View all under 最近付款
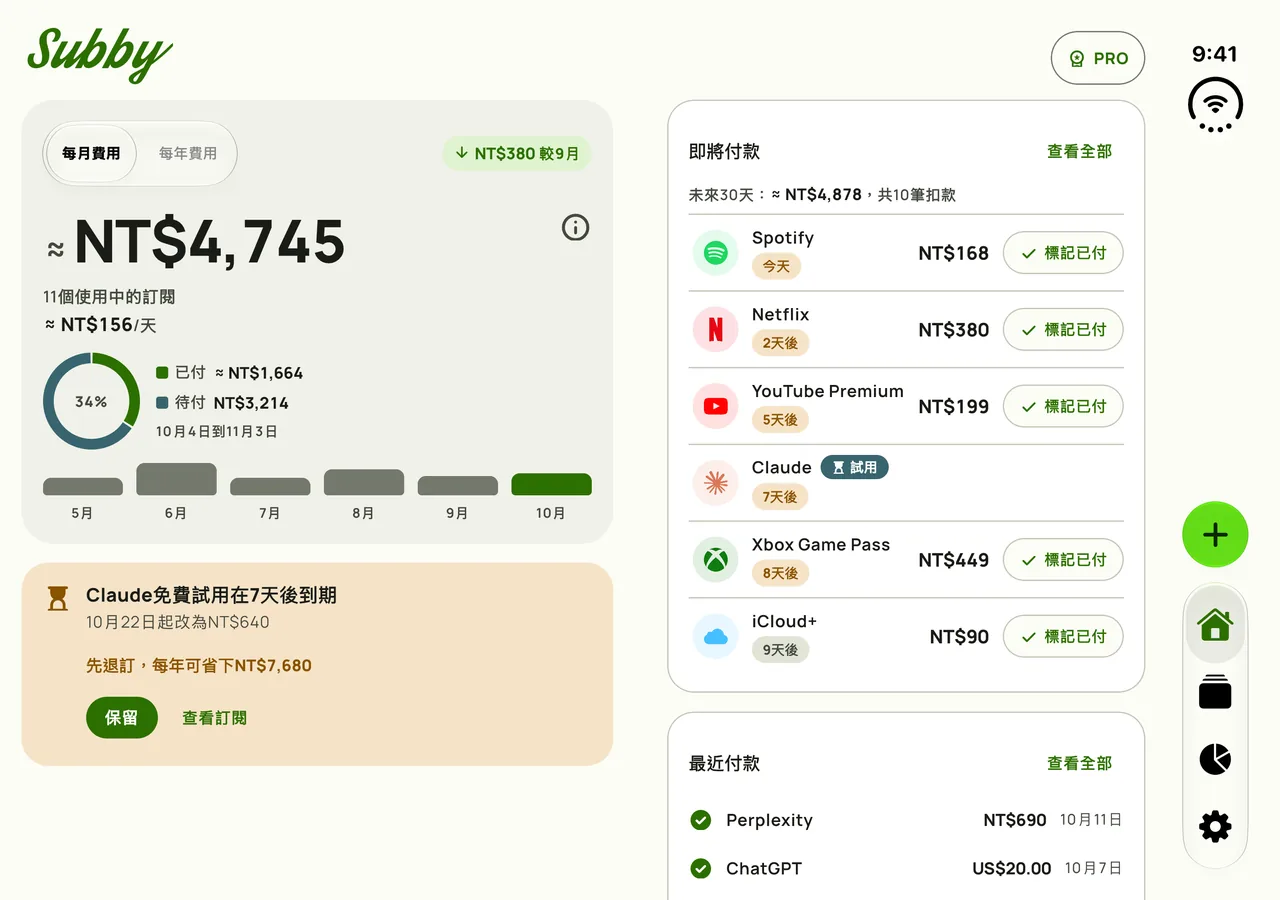The width and height of the screenshot is (1280, 900). pos(1079,763)
